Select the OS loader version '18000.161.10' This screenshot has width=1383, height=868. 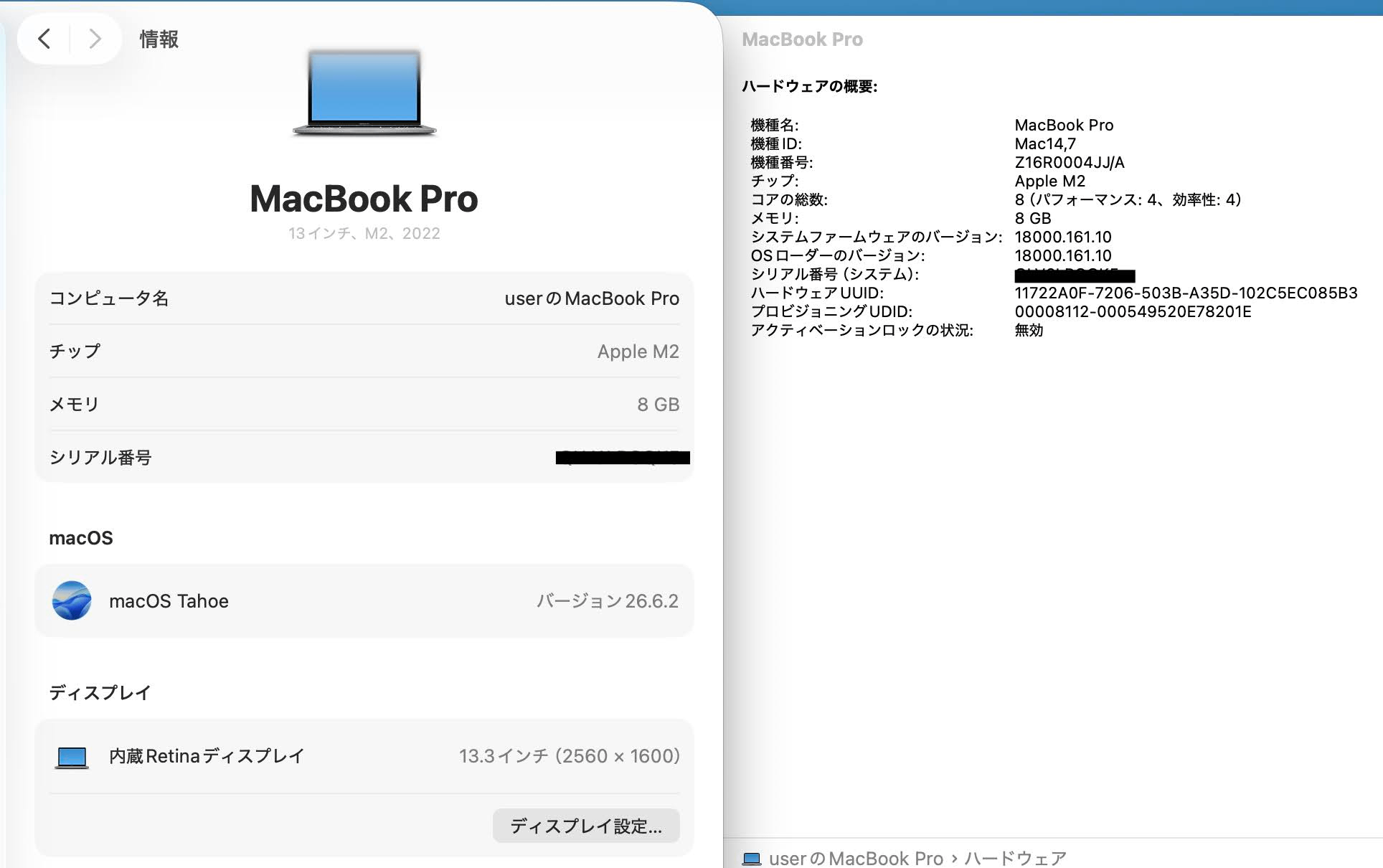1063,256
